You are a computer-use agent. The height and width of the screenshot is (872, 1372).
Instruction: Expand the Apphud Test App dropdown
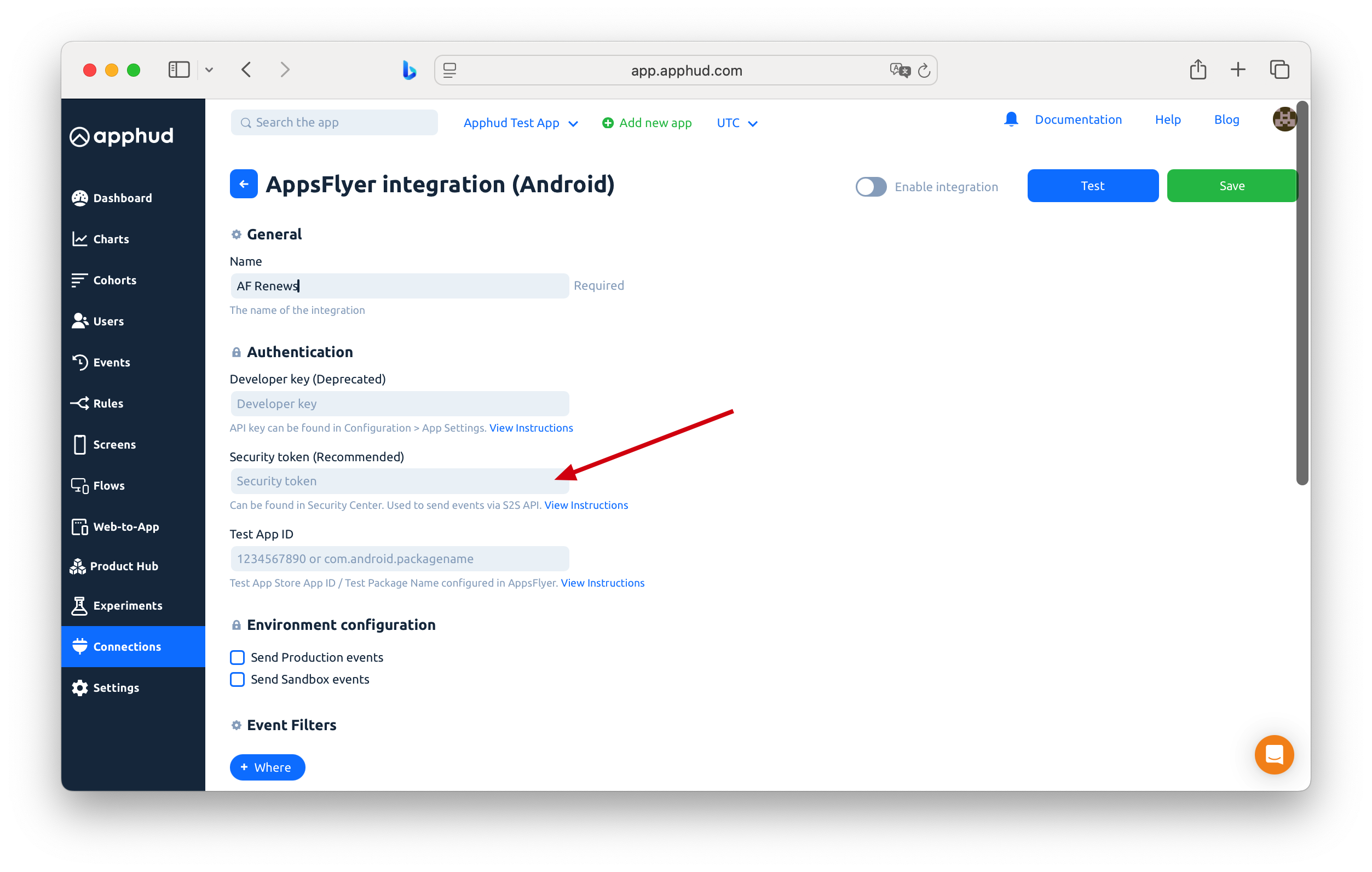click(x=521, y=123)
